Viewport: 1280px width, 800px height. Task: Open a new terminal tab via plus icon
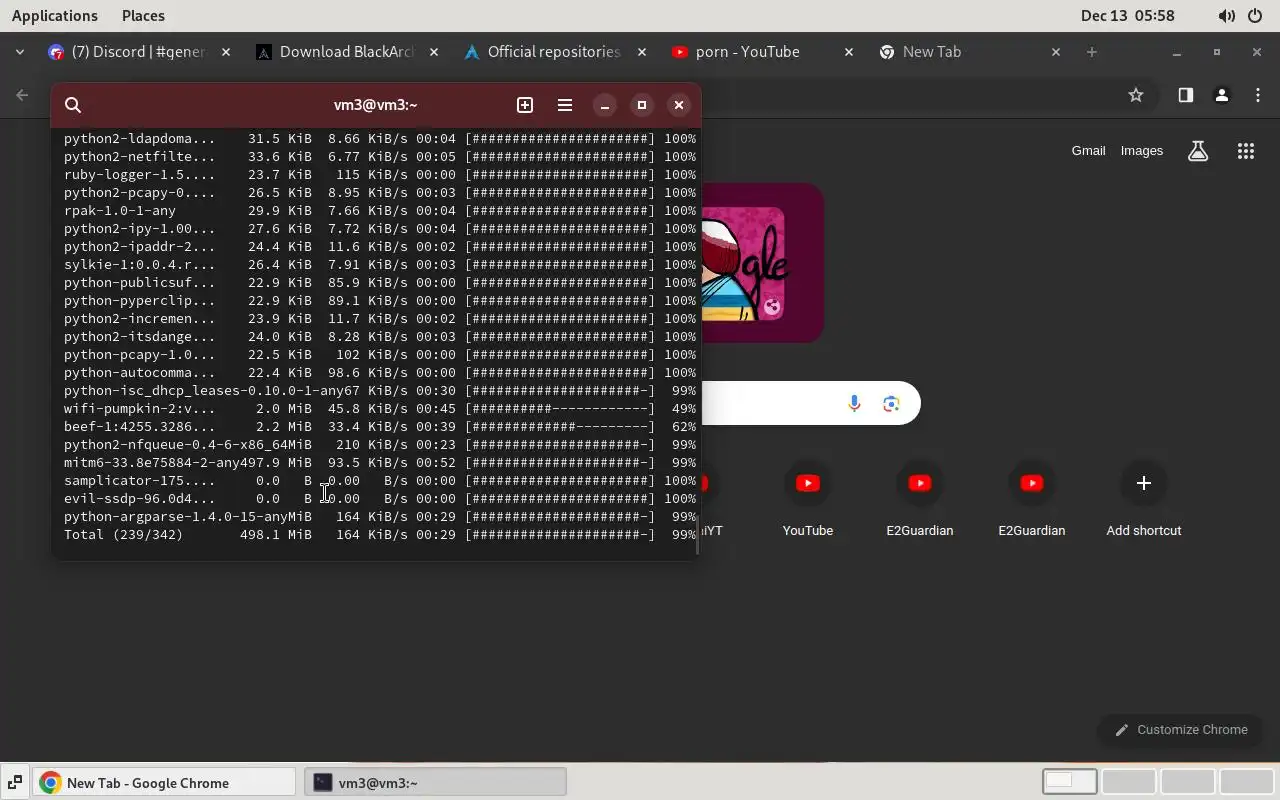pyautogui.click(x=525, y=105)
